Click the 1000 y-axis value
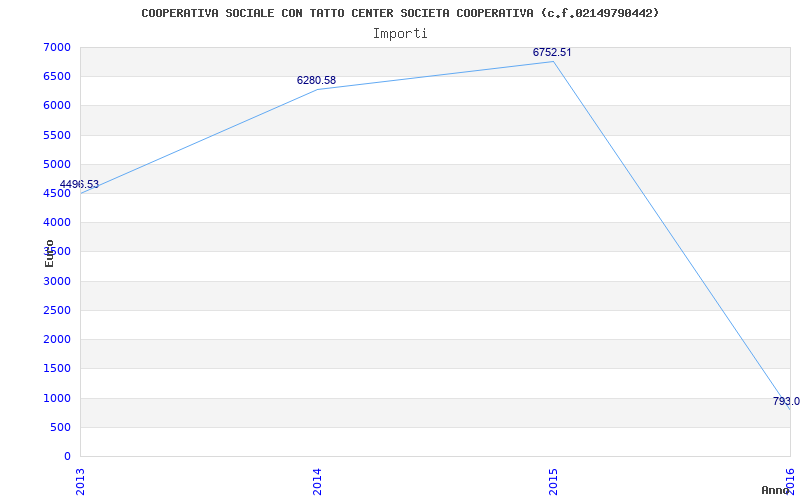Image resolution: width=800 pixels, height=500 pixels. pos(57,398)
